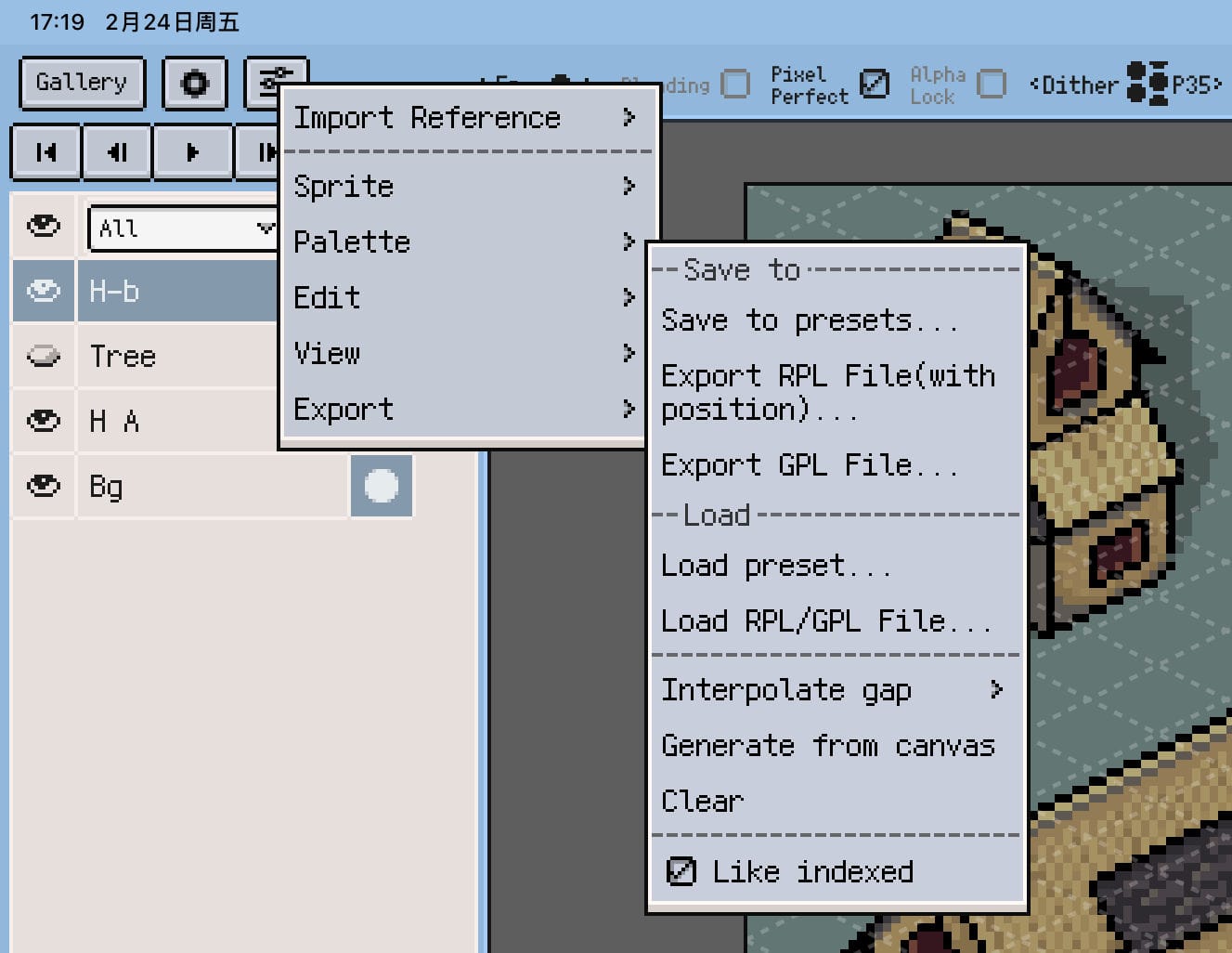
Task: Step back one frame
Action: tap(118, 152)
